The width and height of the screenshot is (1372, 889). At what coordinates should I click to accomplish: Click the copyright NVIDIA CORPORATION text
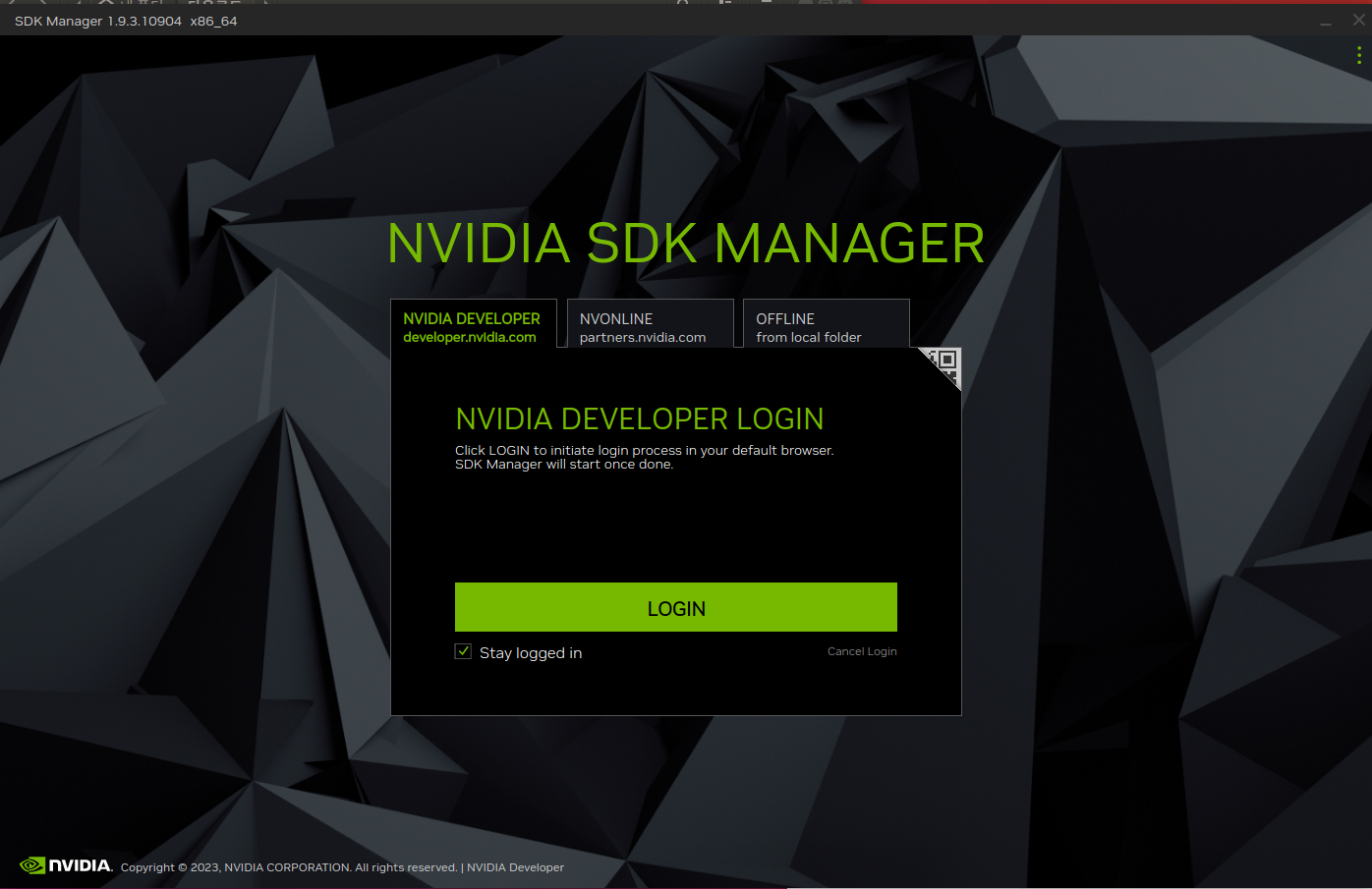(x=289, y=867)
